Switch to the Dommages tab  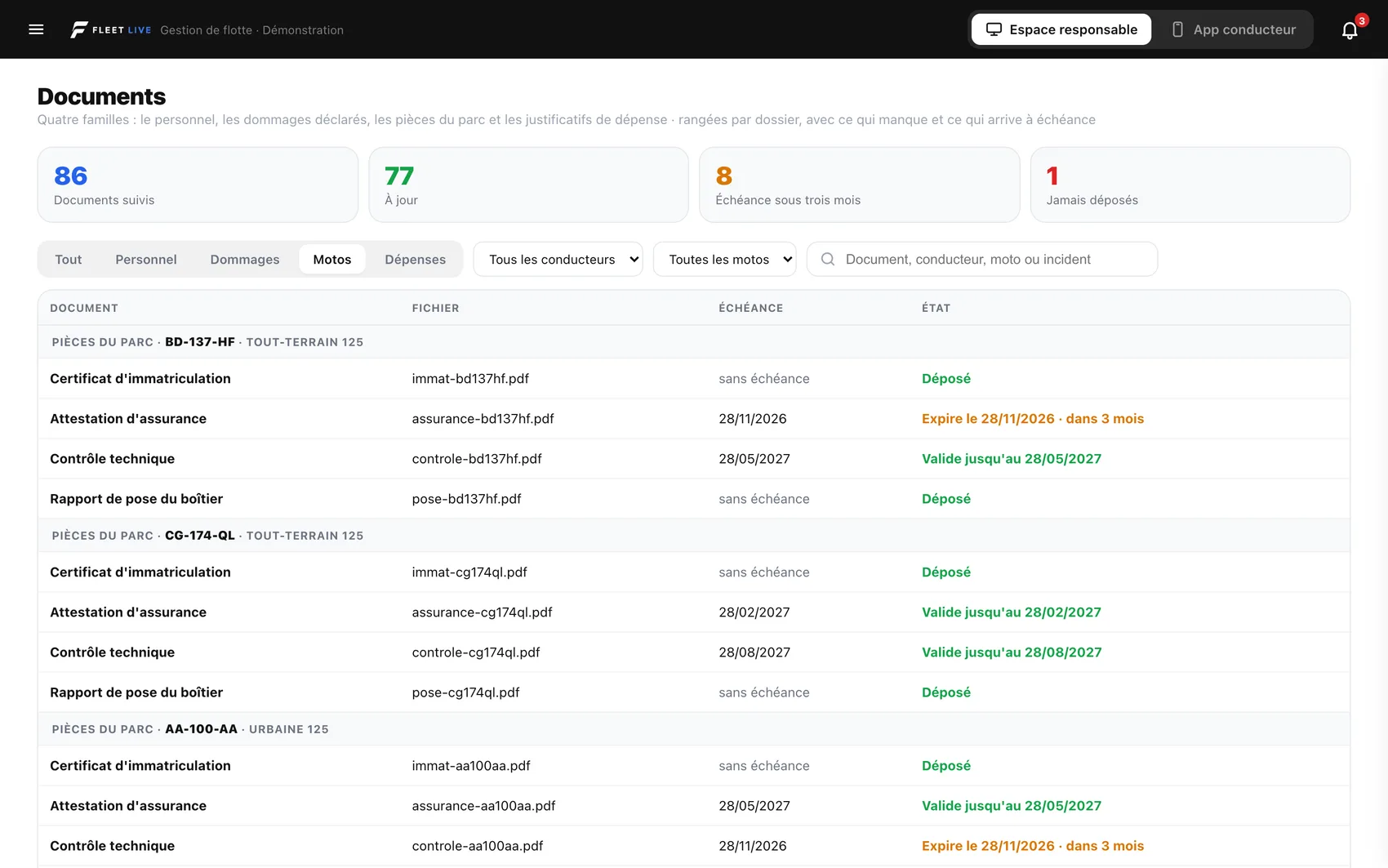tap(245, 259)
